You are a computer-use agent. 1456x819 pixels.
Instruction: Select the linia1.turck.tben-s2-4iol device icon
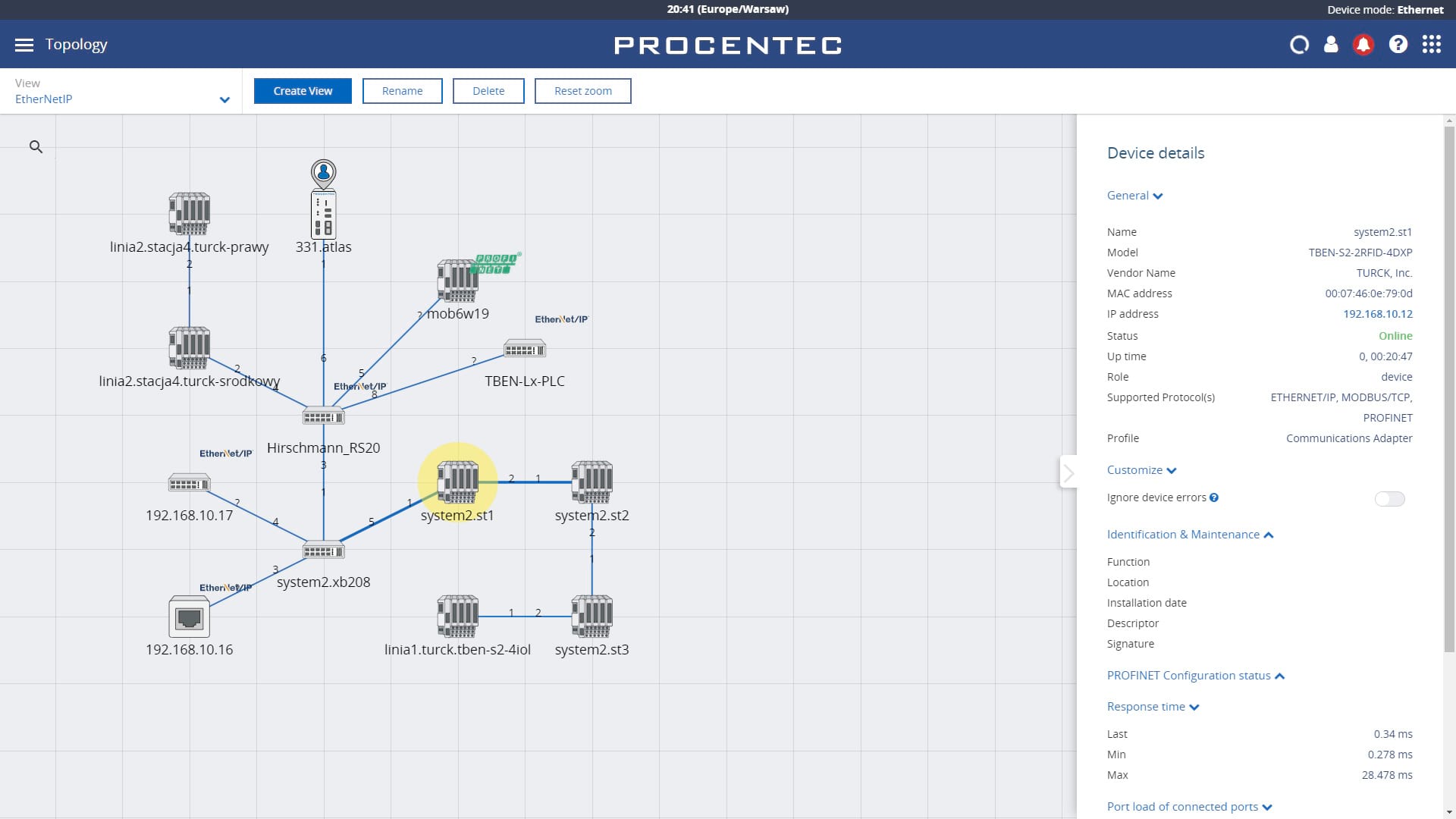(457, 617)
